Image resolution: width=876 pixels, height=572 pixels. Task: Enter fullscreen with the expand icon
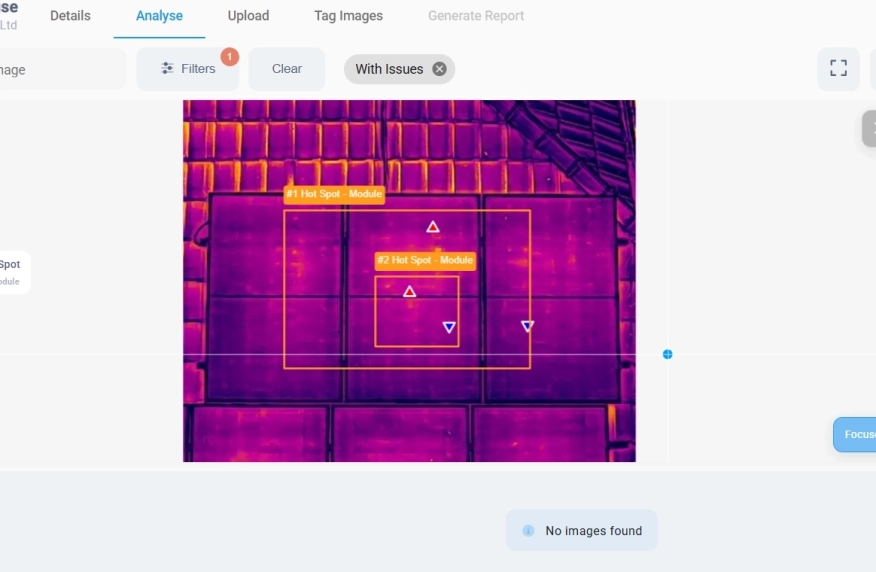click(x=838, y=68)
